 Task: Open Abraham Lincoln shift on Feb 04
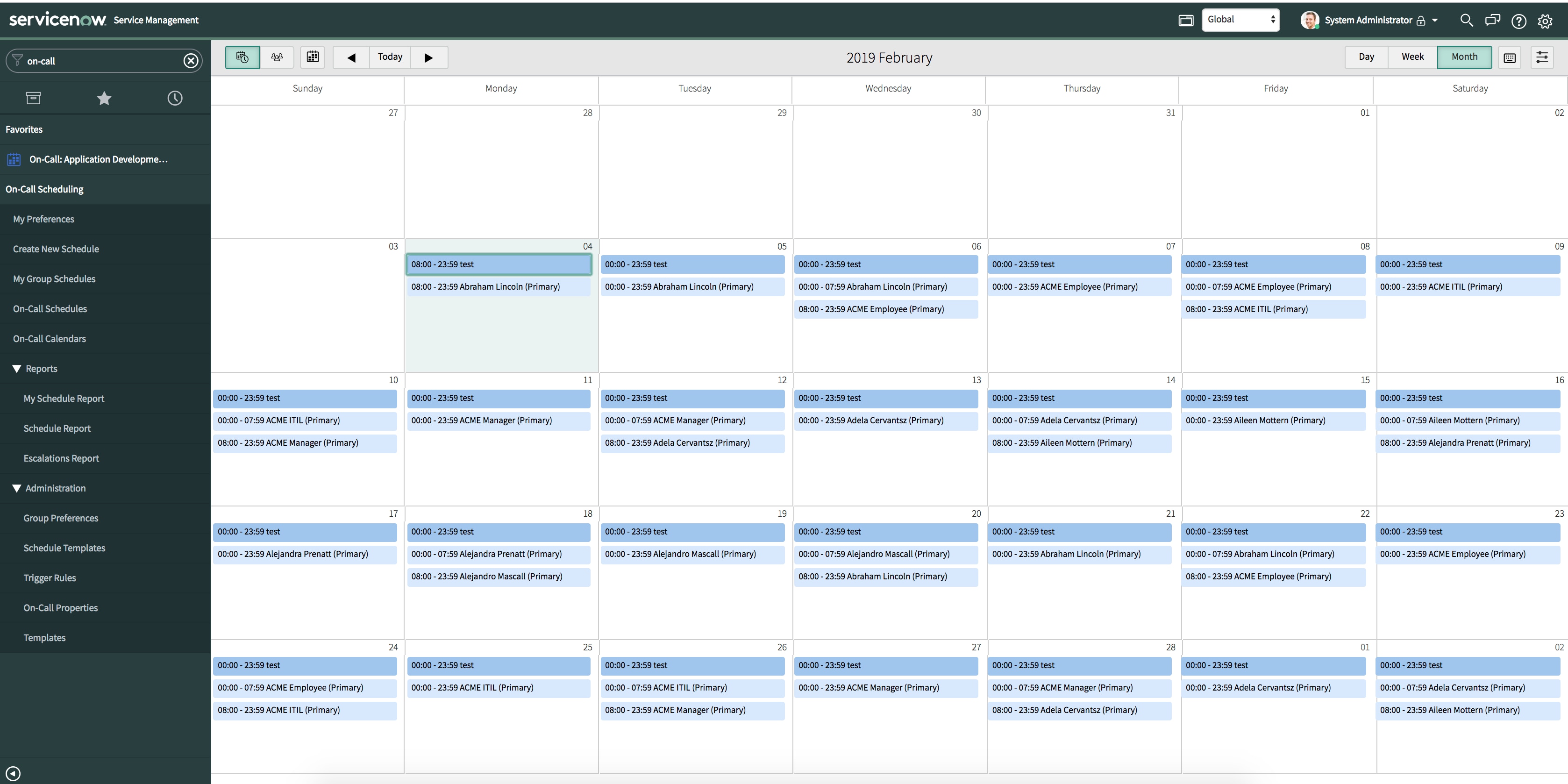499,287
